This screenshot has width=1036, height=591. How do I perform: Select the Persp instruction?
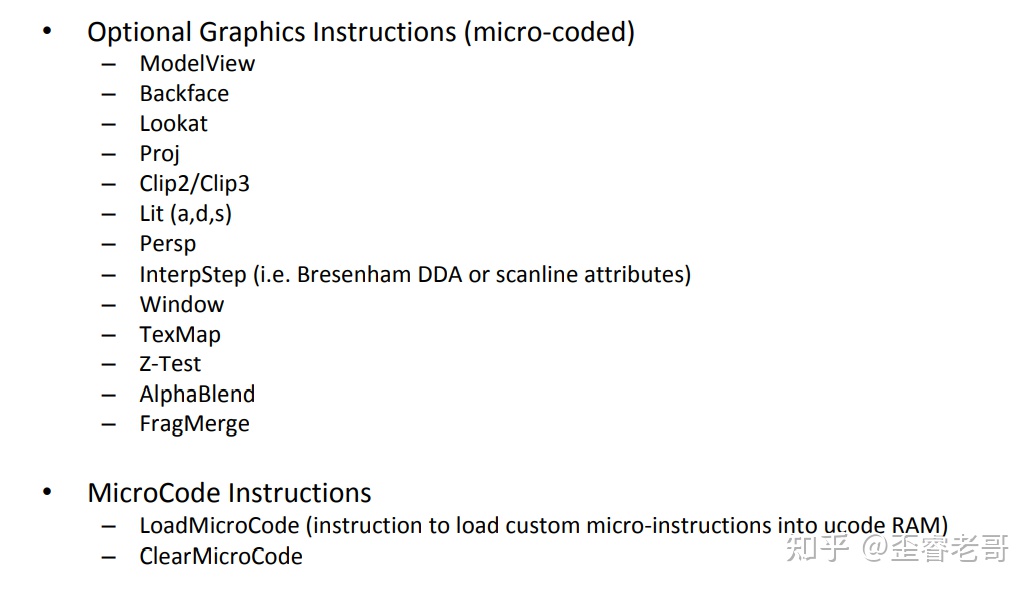point(168,244)
